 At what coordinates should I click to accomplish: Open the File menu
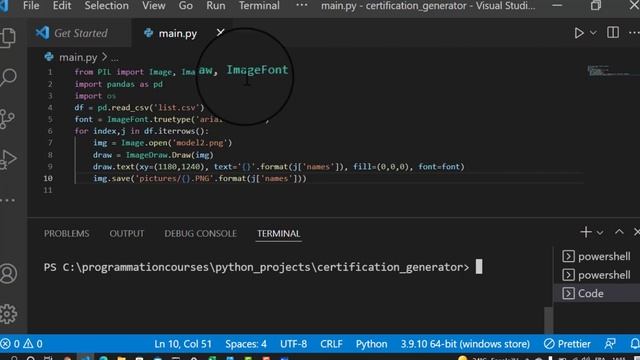coord(31,6)
